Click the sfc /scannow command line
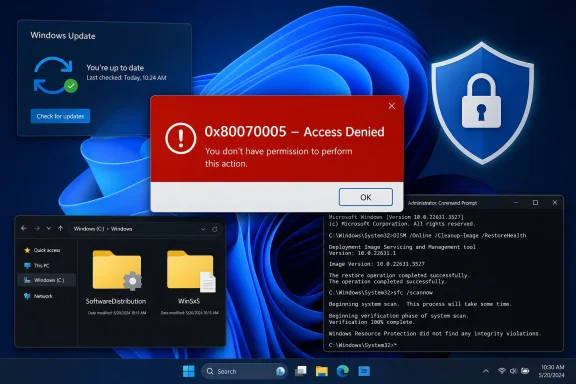This screenshot has width=576, height=384. [381, 293]
